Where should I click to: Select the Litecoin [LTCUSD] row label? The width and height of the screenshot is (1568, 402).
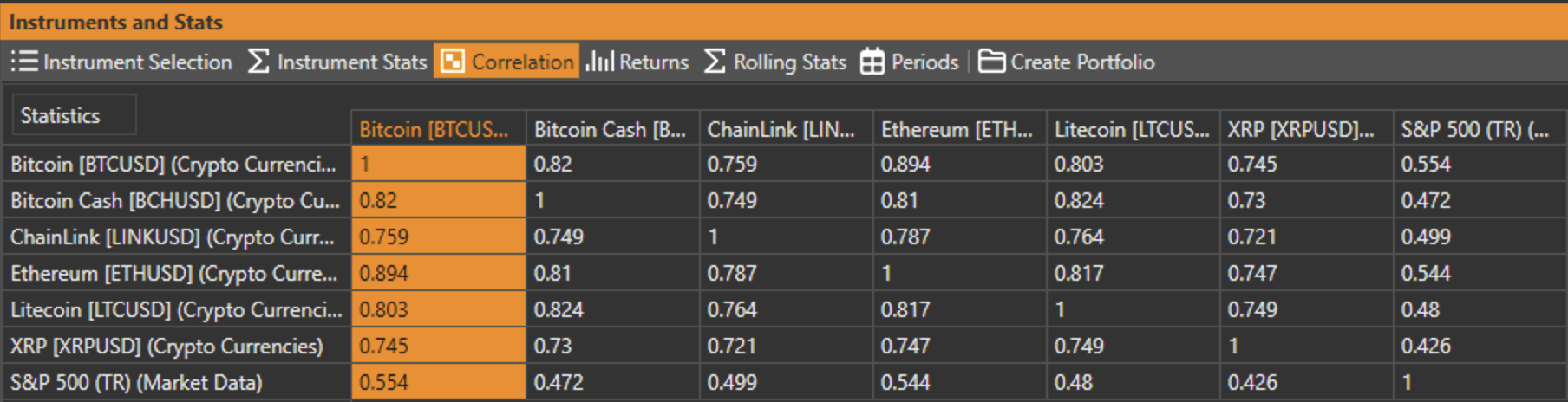tap(175, 310)
